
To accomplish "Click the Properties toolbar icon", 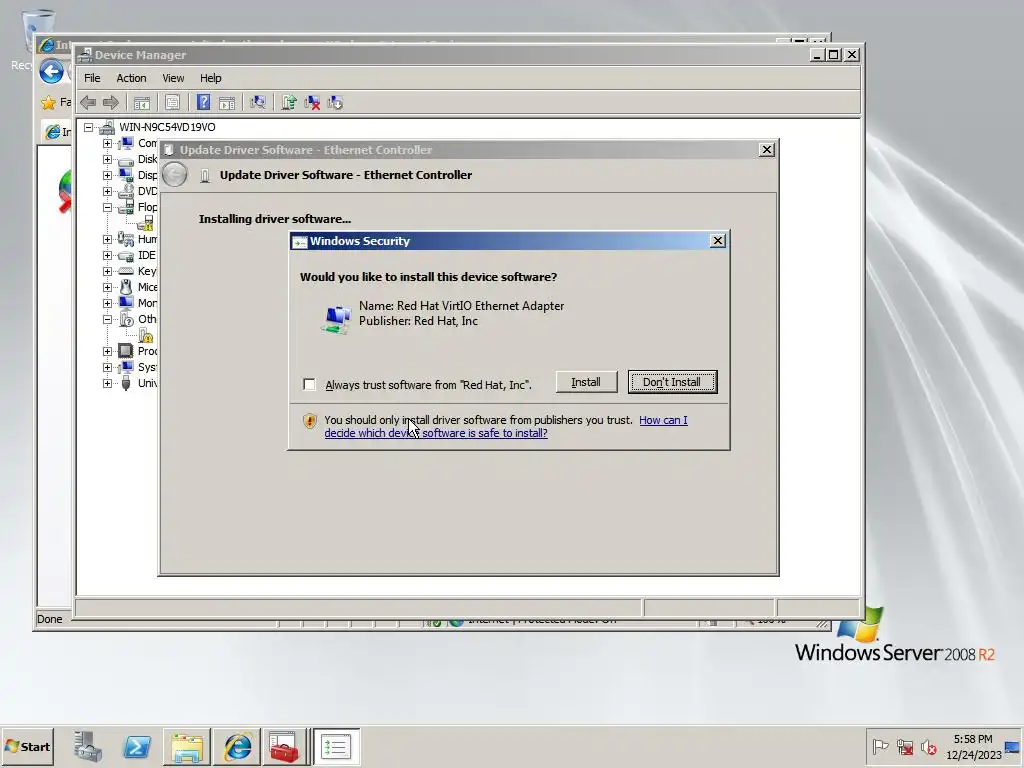I will (172, 103).
